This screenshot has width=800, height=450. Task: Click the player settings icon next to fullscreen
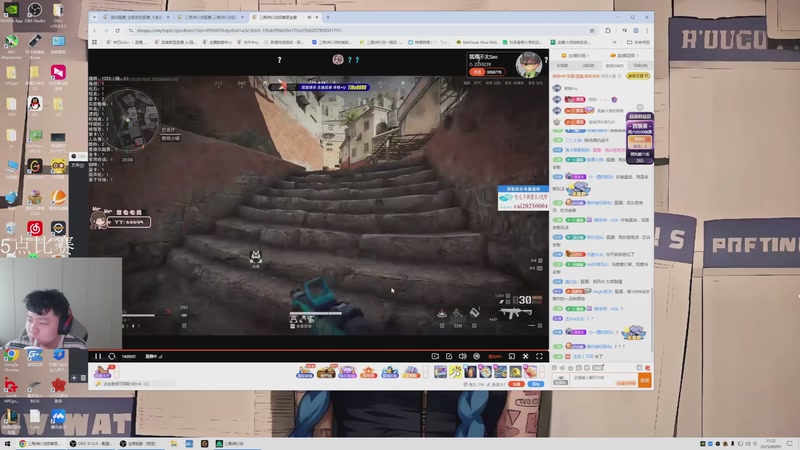[526, 356]
